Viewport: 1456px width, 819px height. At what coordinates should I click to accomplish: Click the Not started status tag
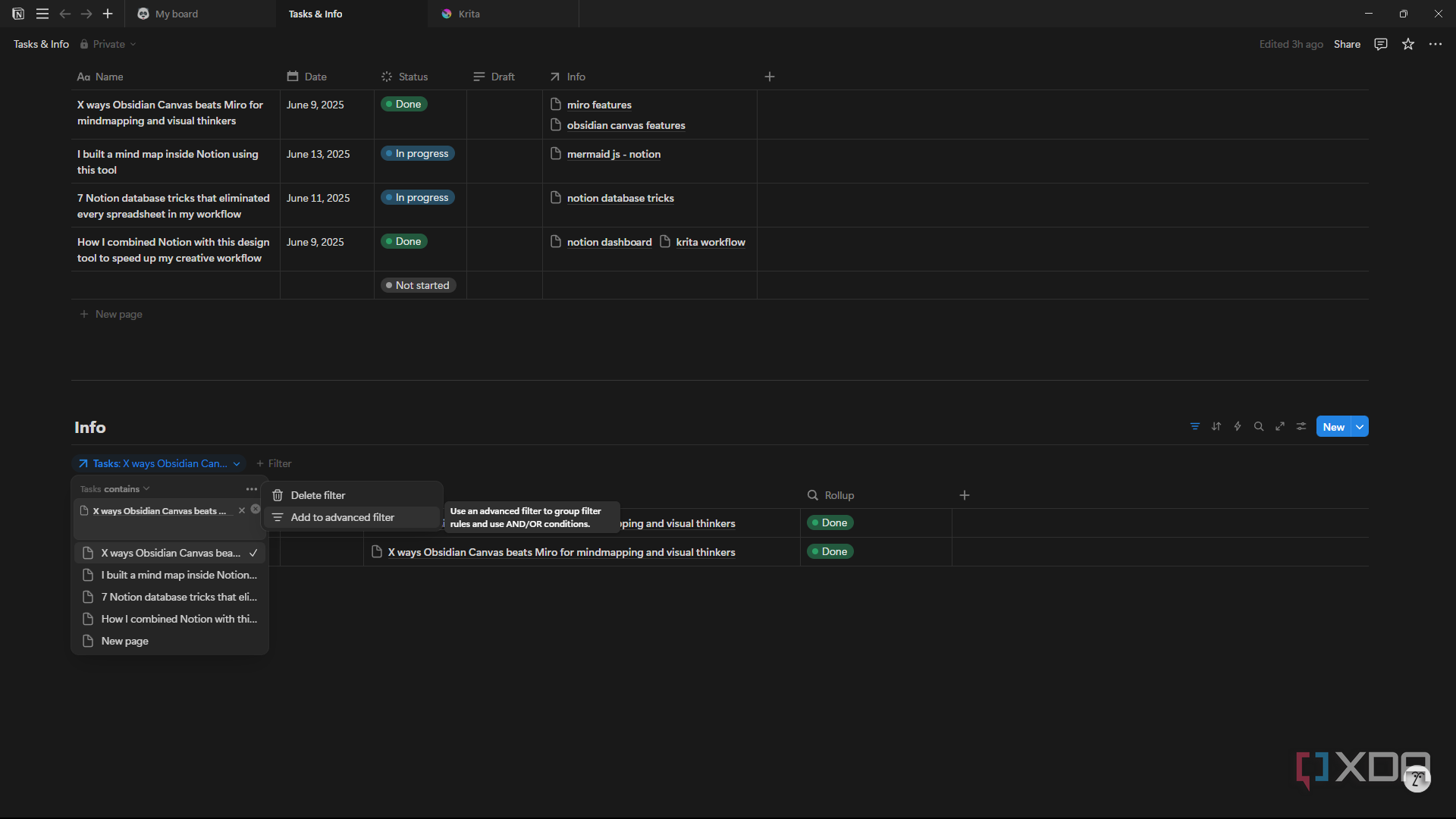[418, 285]
